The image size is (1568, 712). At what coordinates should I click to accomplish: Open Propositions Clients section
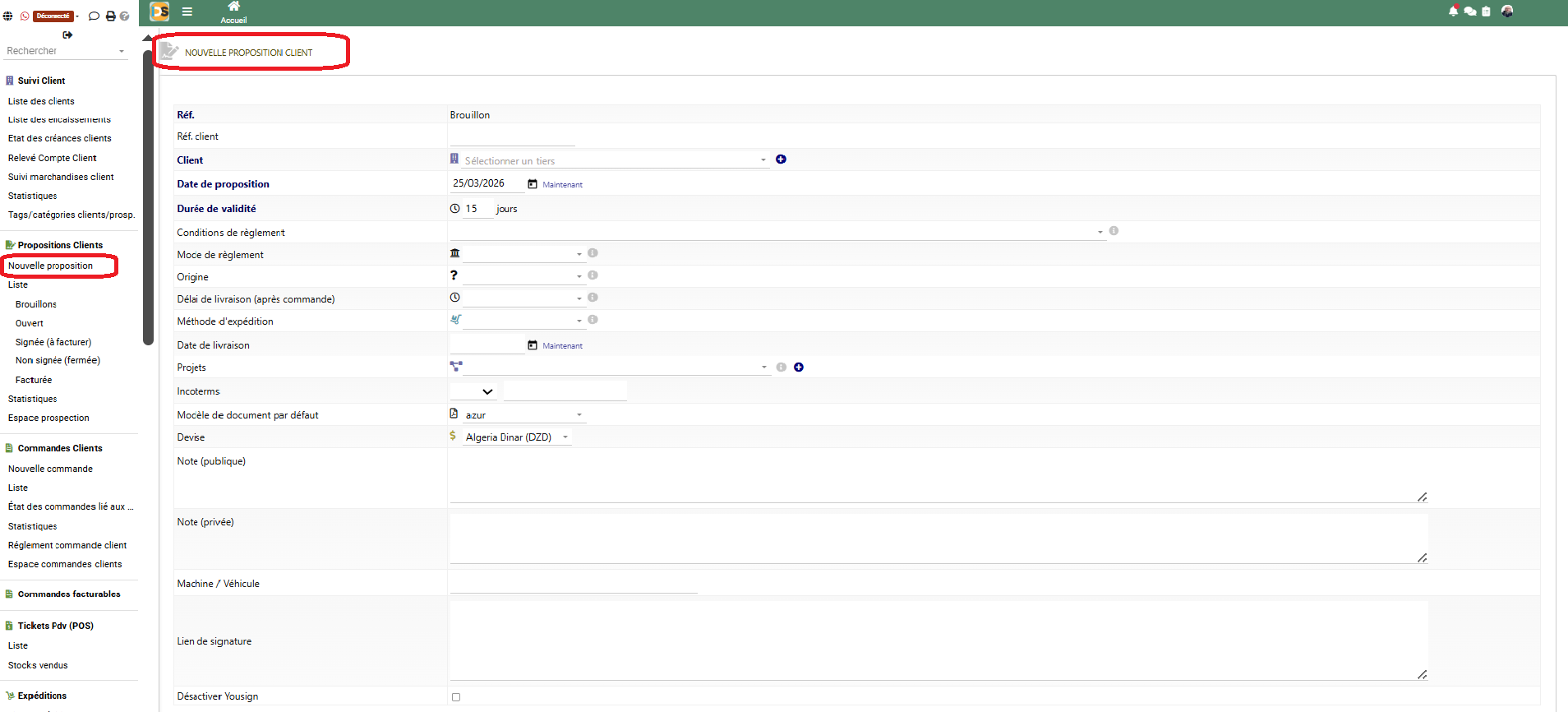click(60, 245)
